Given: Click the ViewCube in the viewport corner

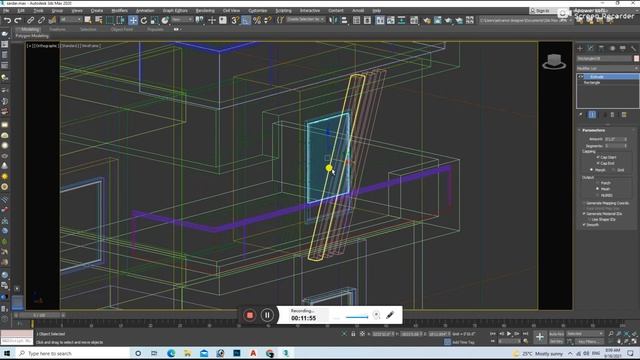Looking at the screenshot, I should click(x=554, y=62).
